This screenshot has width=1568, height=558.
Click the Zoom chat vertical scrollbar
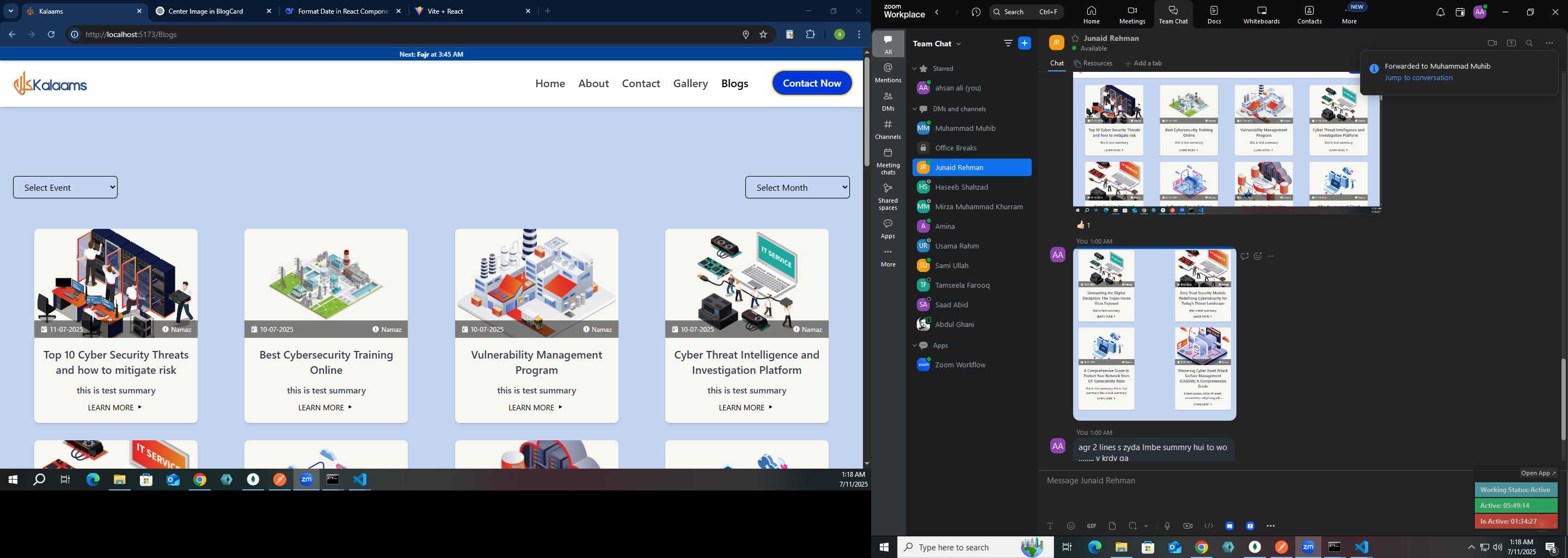pyautogui.click(x=1563, y=399)
